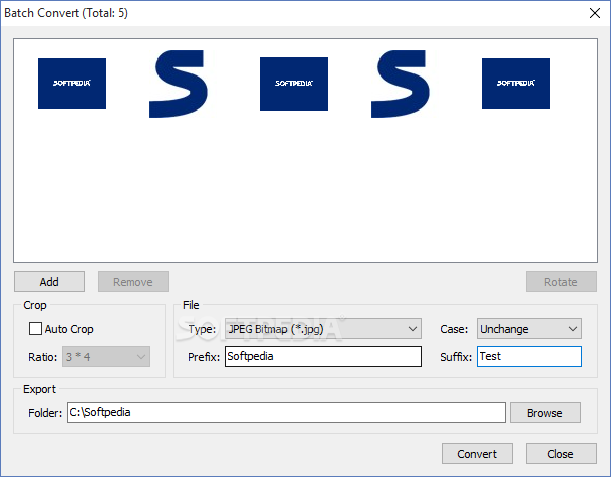Click into the Suffix input field
The image size is (611, 477).
529,357
